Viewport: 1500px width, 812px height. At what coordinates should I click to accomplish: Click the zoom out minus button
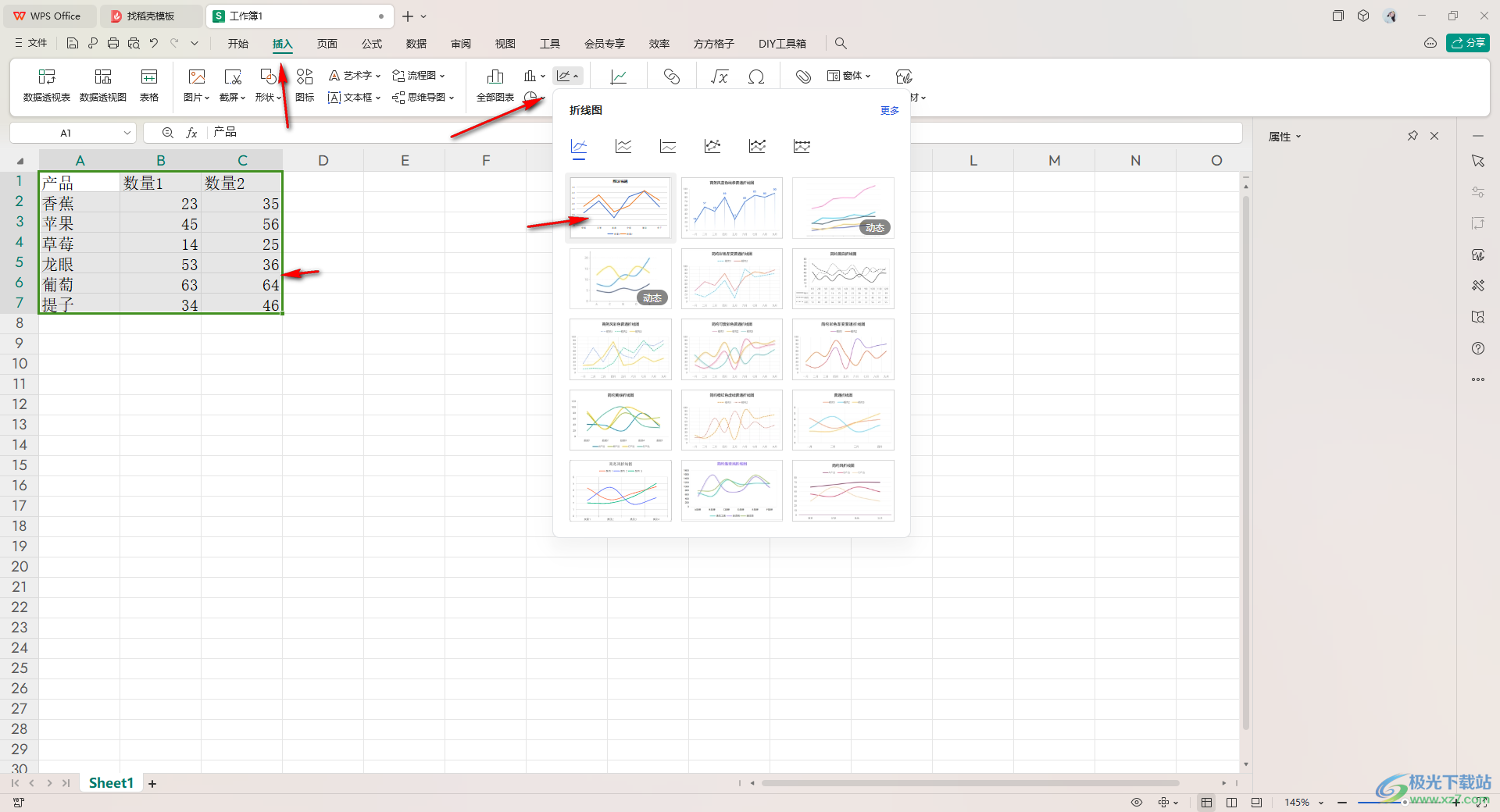1342,803
